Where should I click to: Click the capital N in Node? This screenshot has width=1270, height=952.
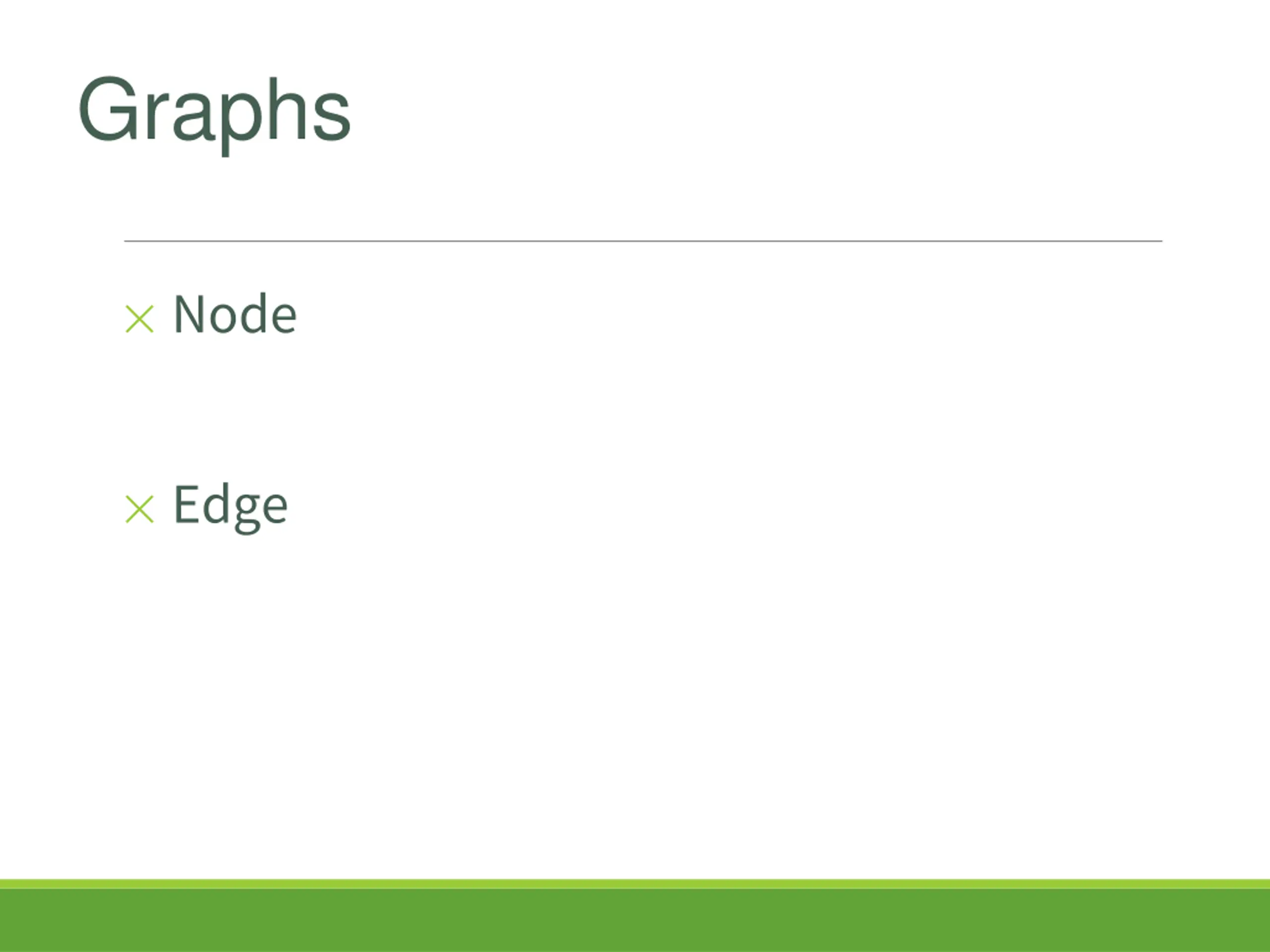click(190, 314)
